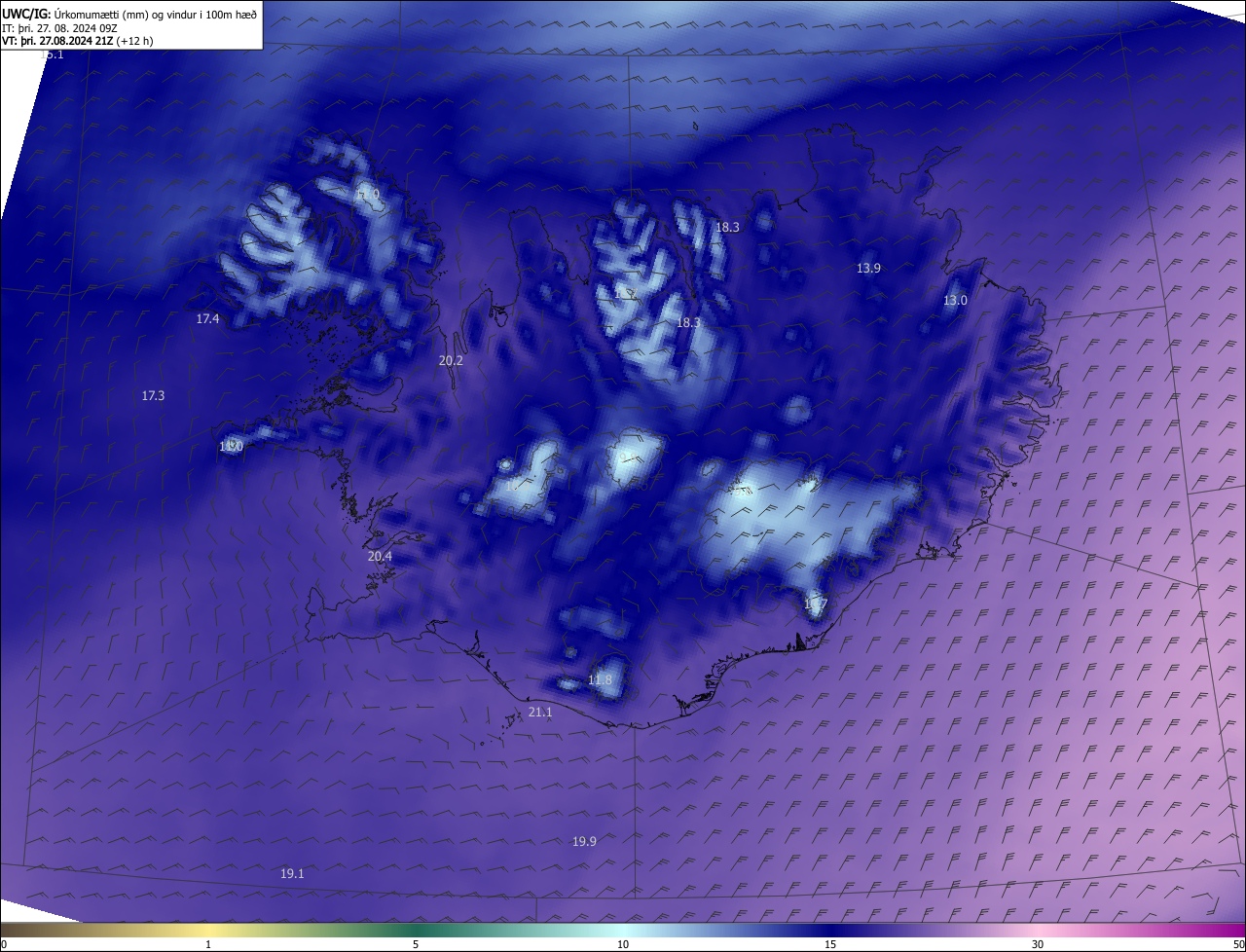Select the 19.9 value label

[584, 841]
